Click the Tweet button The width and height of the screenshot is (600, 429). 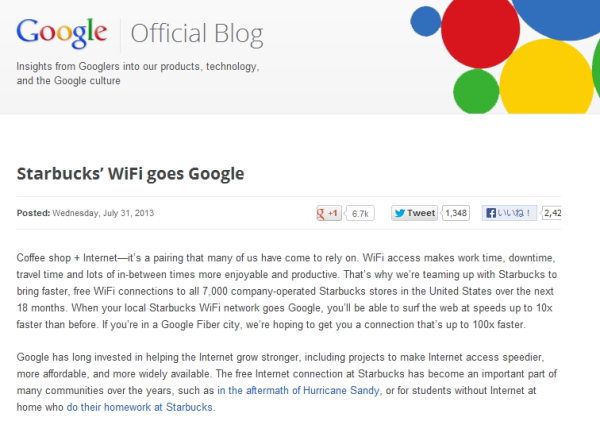point(414,213)
